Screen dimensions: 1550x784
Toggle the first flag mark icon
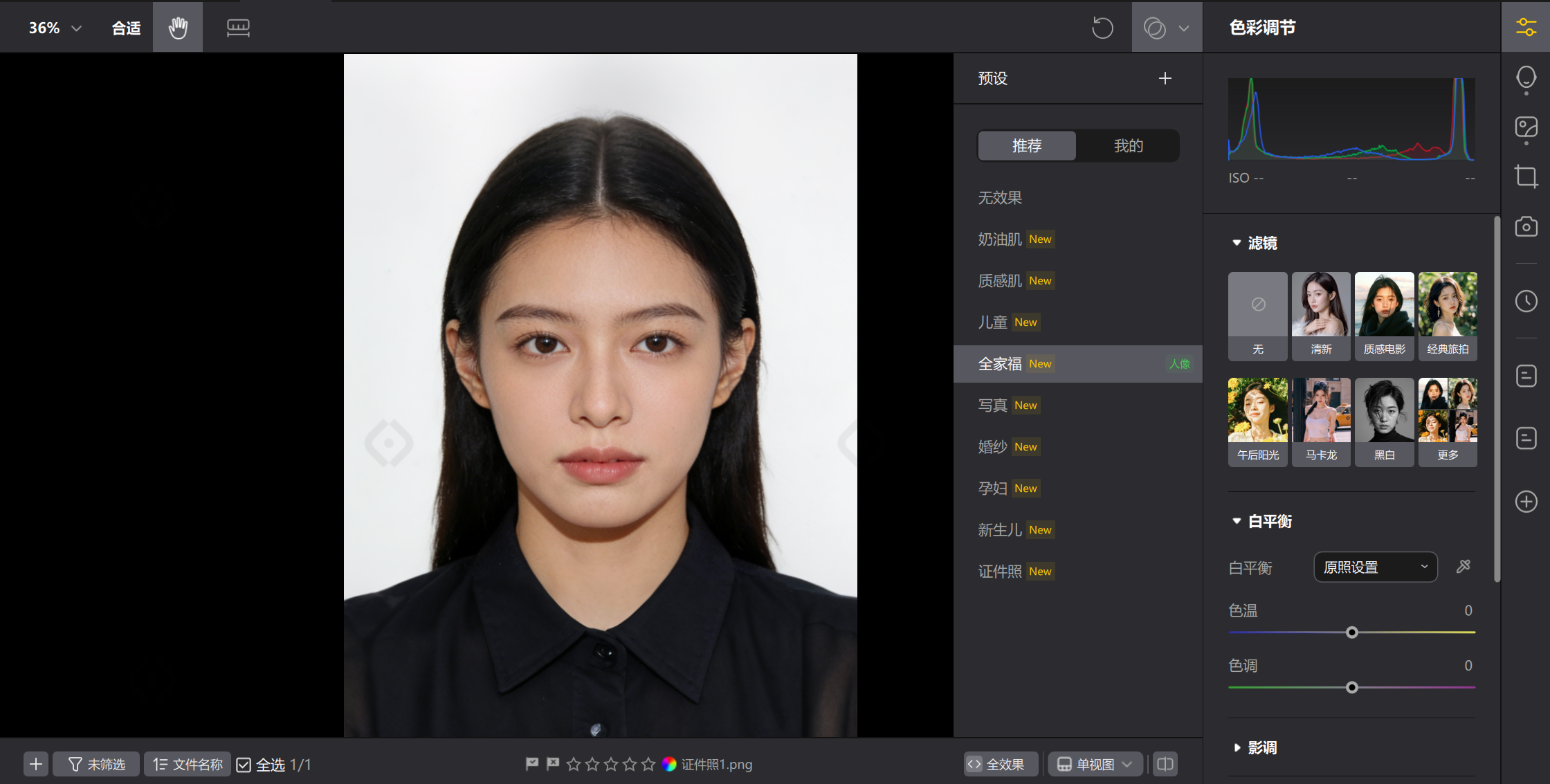click(531, 764)
